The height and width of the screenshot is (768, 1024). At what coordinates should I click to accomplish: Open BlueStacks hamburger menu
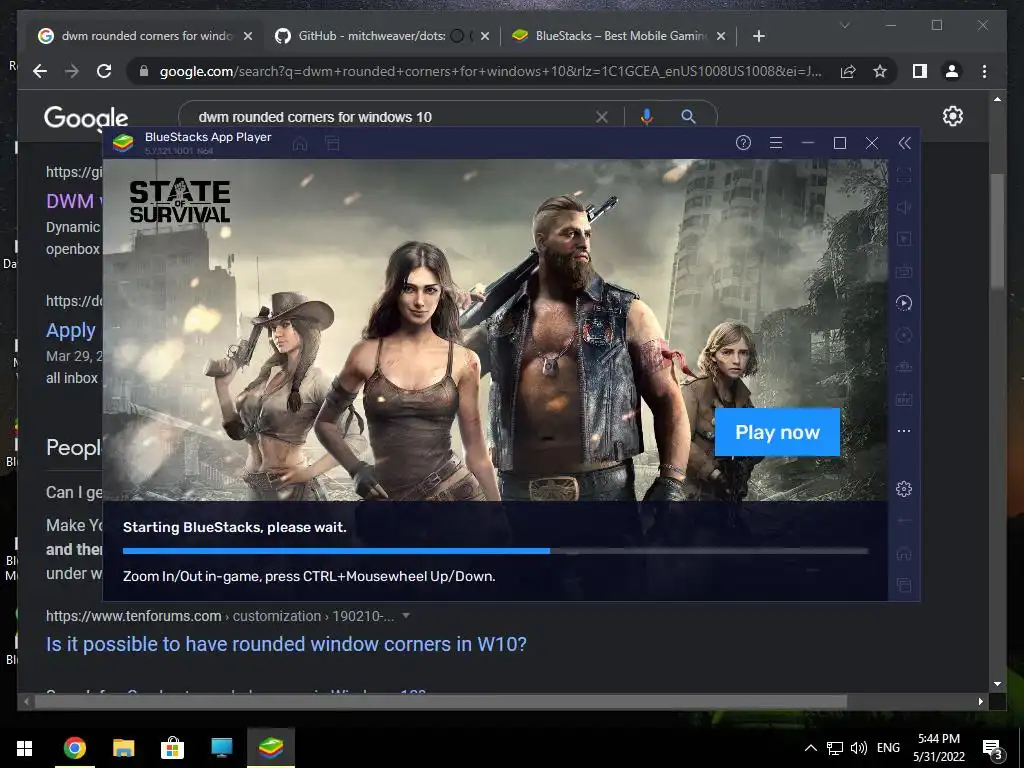(776, 142)
